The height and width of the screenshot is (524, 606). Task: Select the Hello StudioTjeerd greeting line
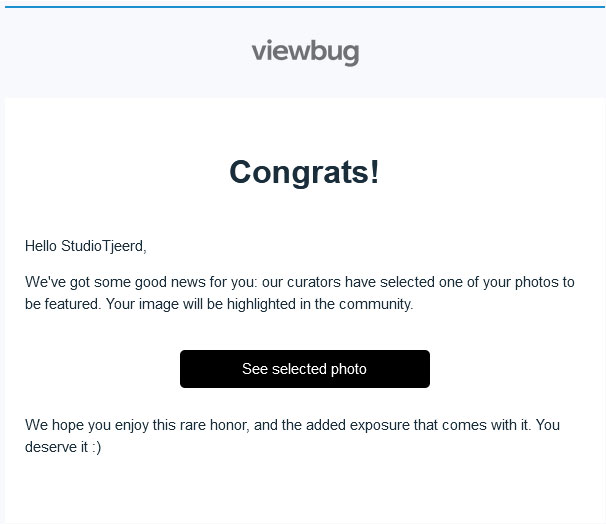click(85, 246)
